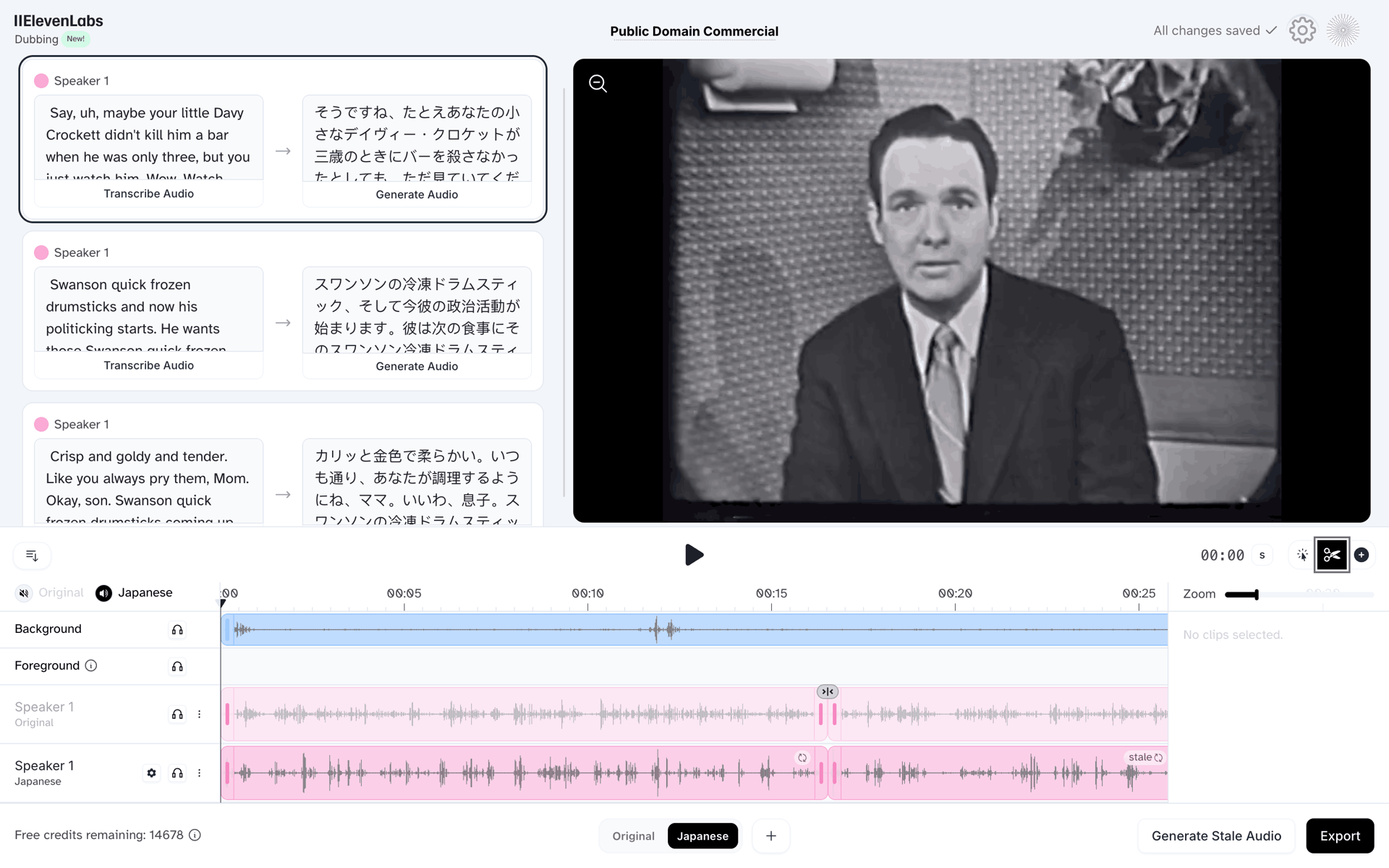This screenshot has width=1389, height=868.
Task: Click timeline ruler at 00:10
Action: click(x=587, y=593)
